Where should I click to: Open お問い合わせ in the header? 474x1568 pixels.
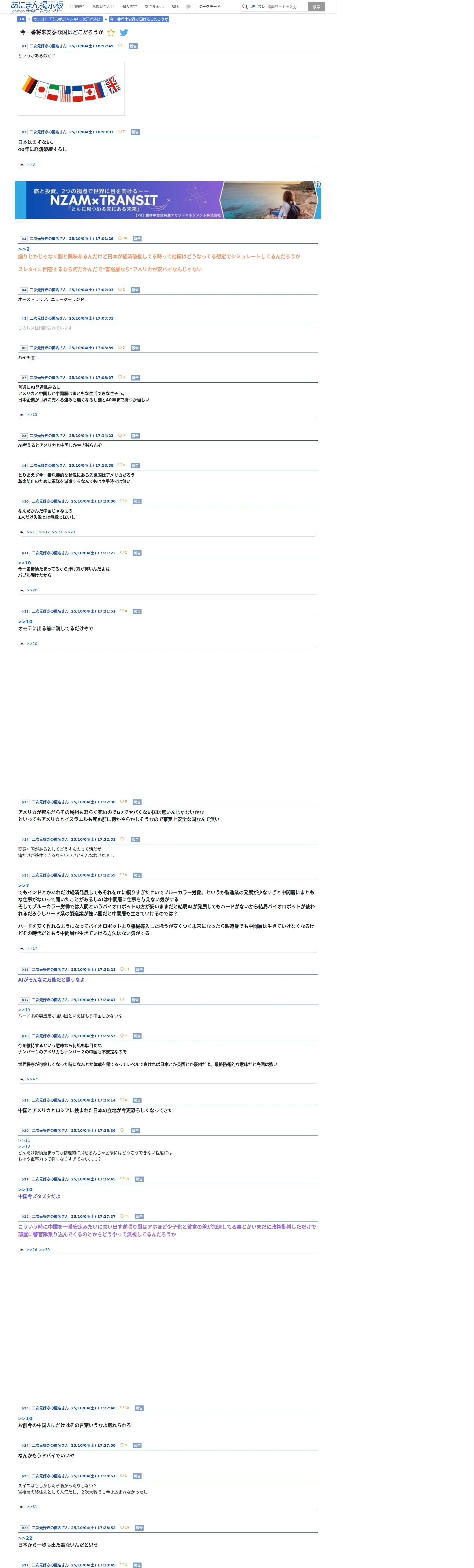(x=103, y=7)
